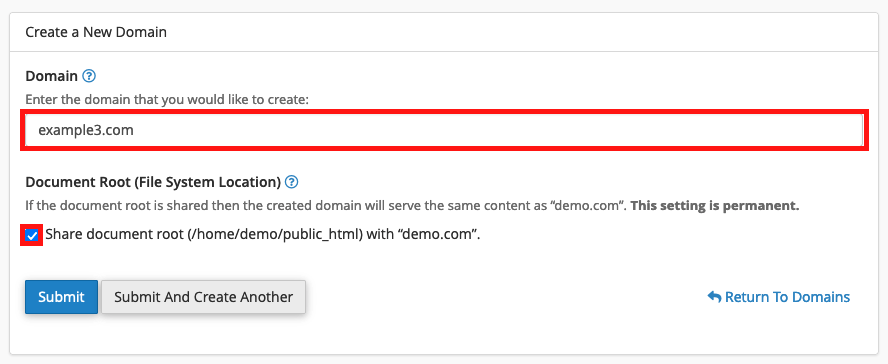Uncheck the Share document root checkbox
The height and width of the screenshot is (364, 888).
32,235
